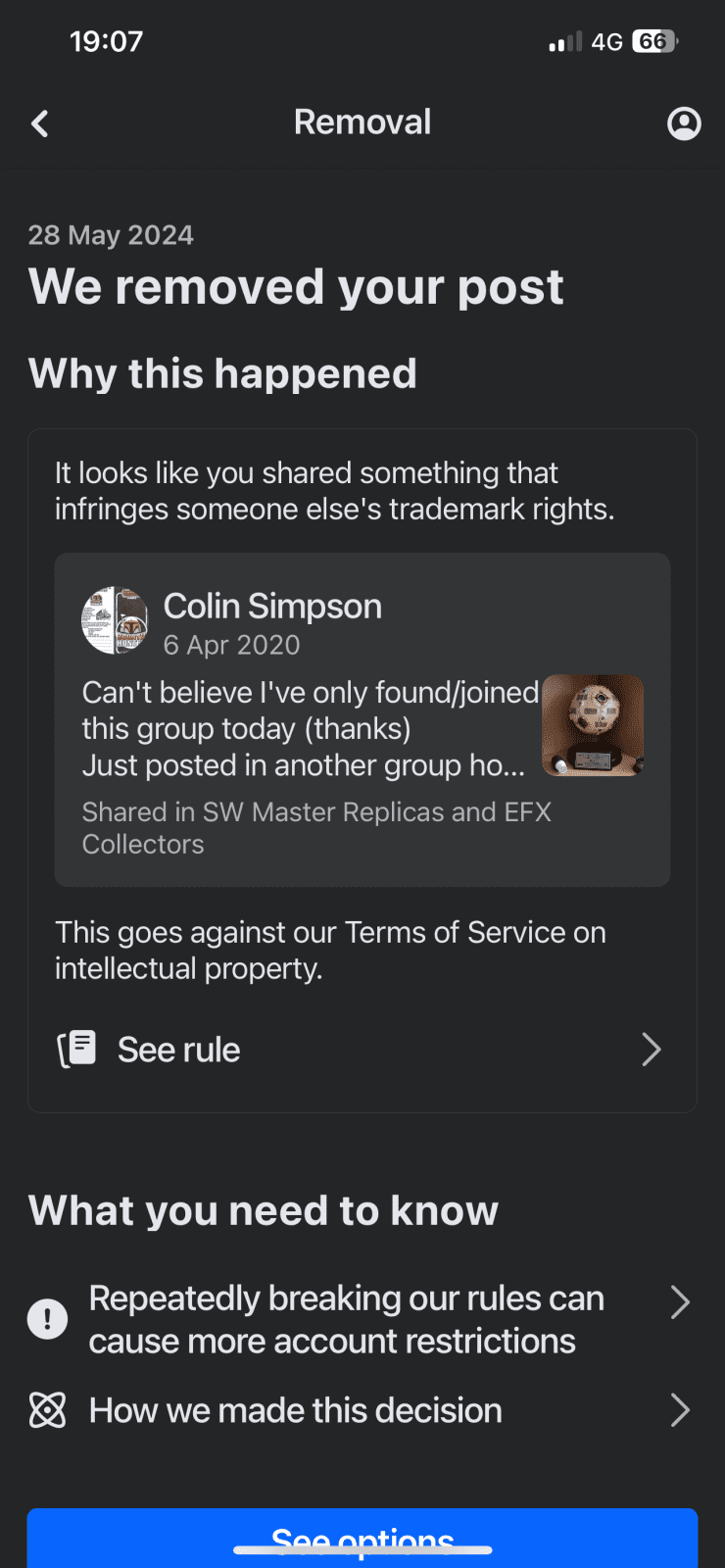The width and height of the screenshot is (725, 1568).
Task: Tap the Colin Simpson name link
Action: [x=272, y=607]
